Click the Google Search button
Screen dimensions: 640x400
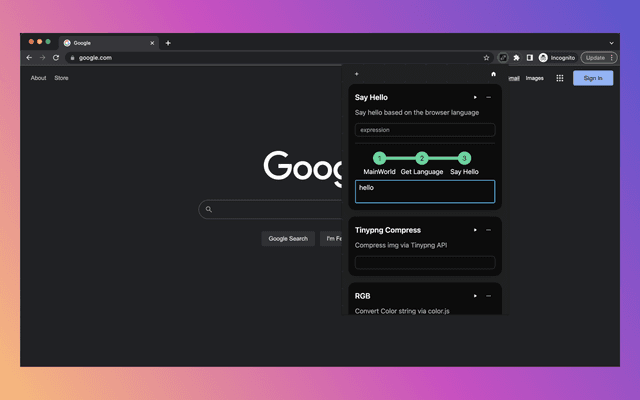pos(288,239)
